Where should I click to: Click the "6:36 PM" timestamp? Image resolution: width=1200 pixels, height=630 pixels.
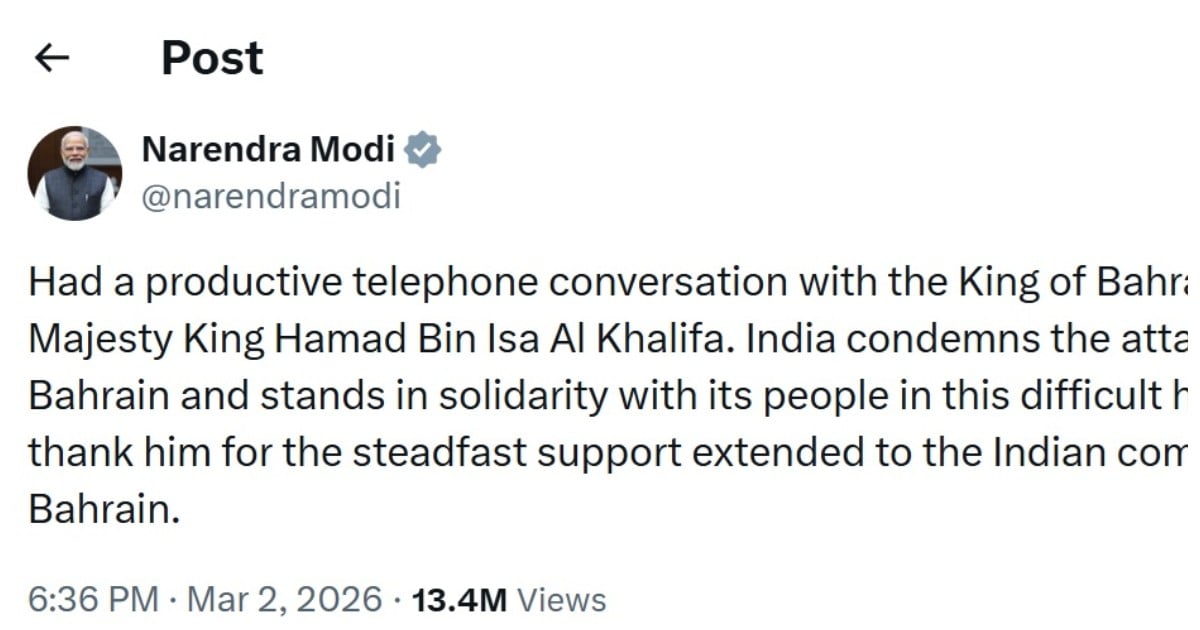(x=93, y=600)
